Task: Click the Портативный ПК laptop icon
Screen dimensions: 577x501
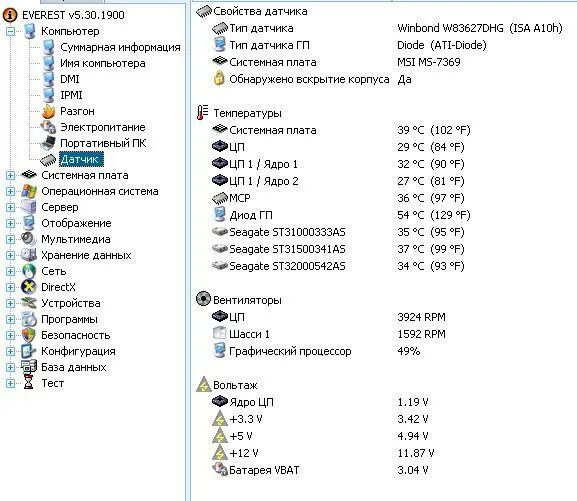Action: tap(48, 143)
